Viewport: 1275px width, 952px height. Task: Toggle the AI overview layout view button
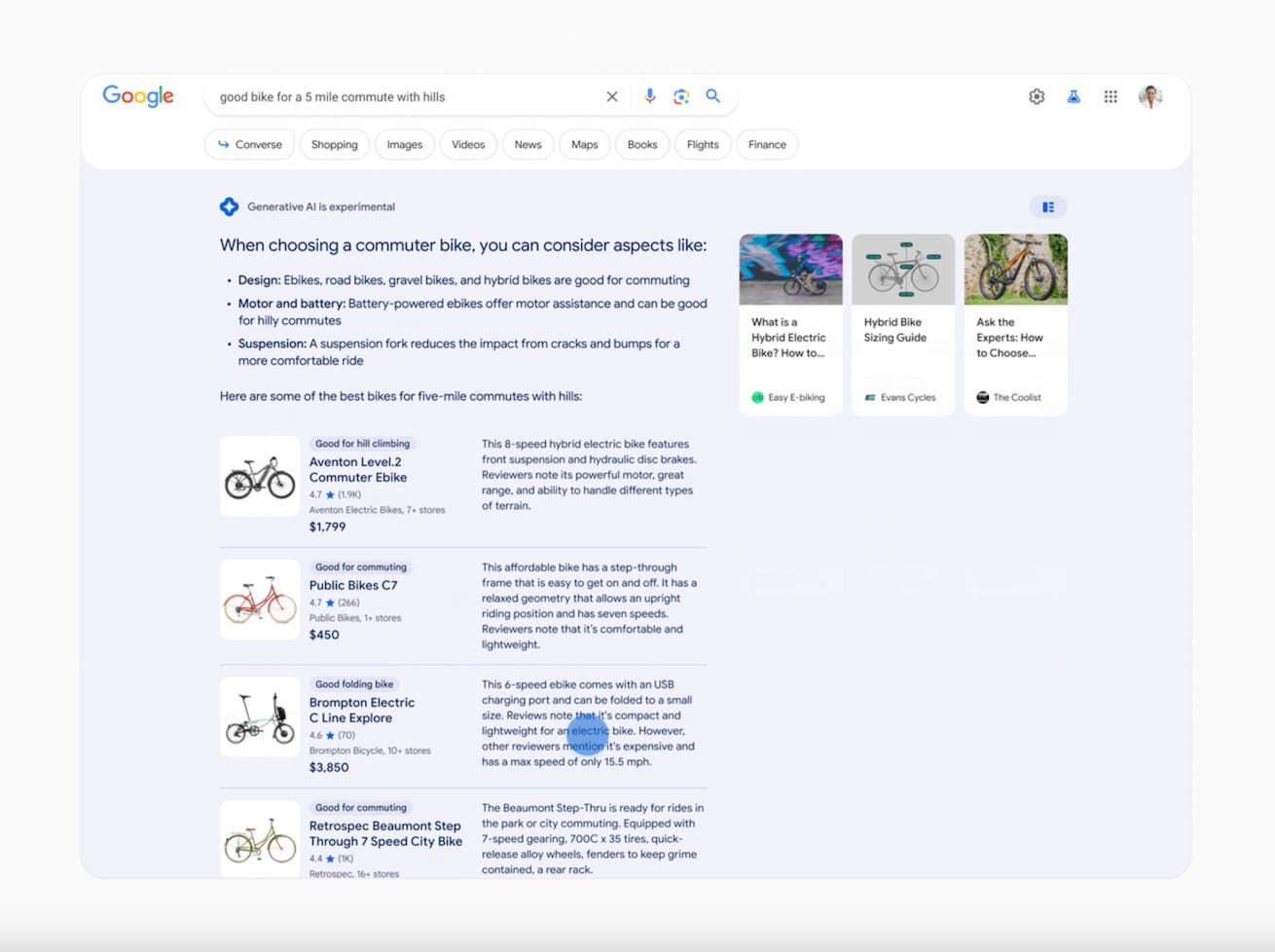click(x=1048, y=207)
